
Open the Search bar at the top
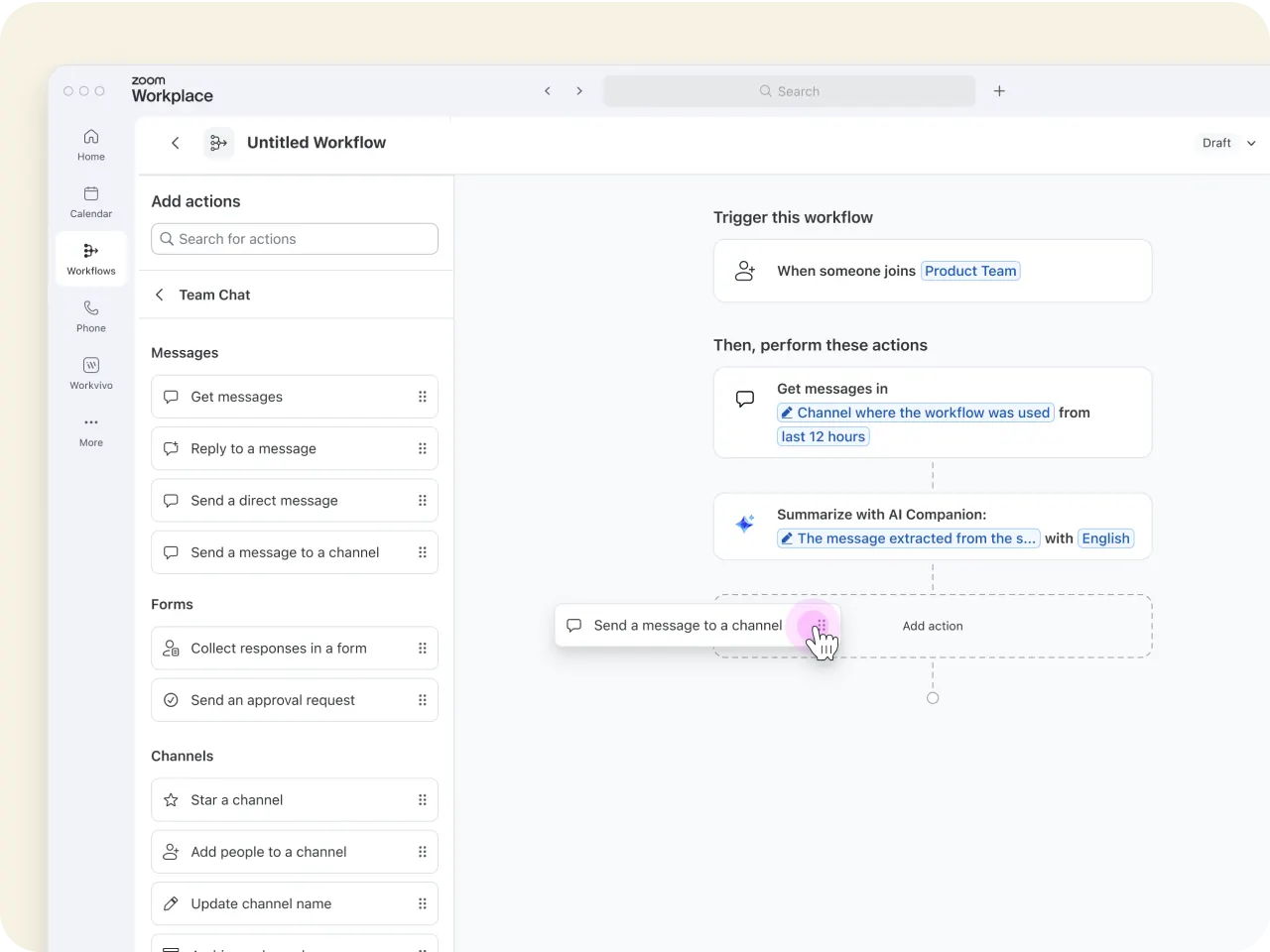[x=789, y=90]
